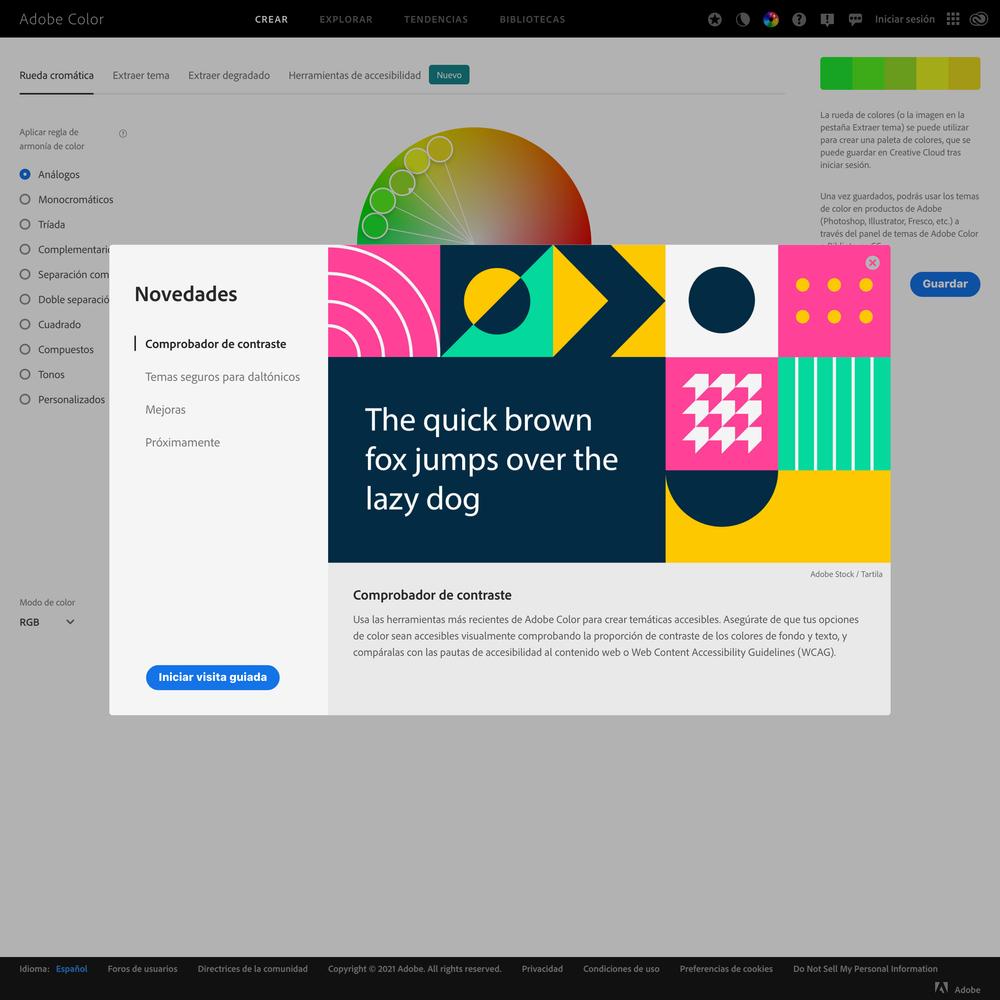The image size is (1000, 1000).
Task: Click the Guardar button
Action: pyautogui.click(x=945, y=284)
